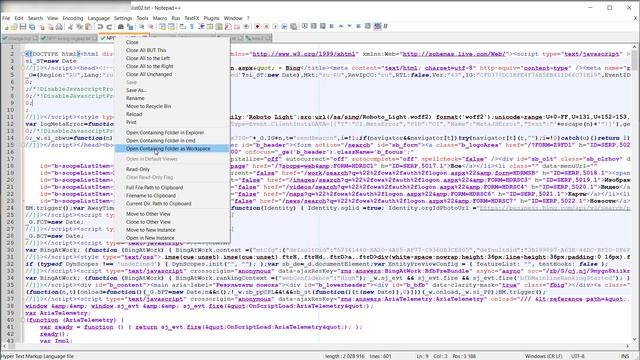Click line number 30 in the margin

pyautogui.click(x=11, y=250)
